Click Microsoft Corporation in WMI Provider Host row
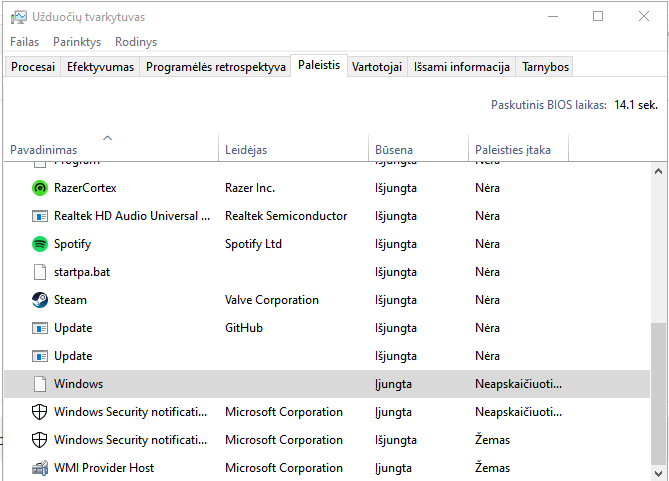 pos(284,468)
